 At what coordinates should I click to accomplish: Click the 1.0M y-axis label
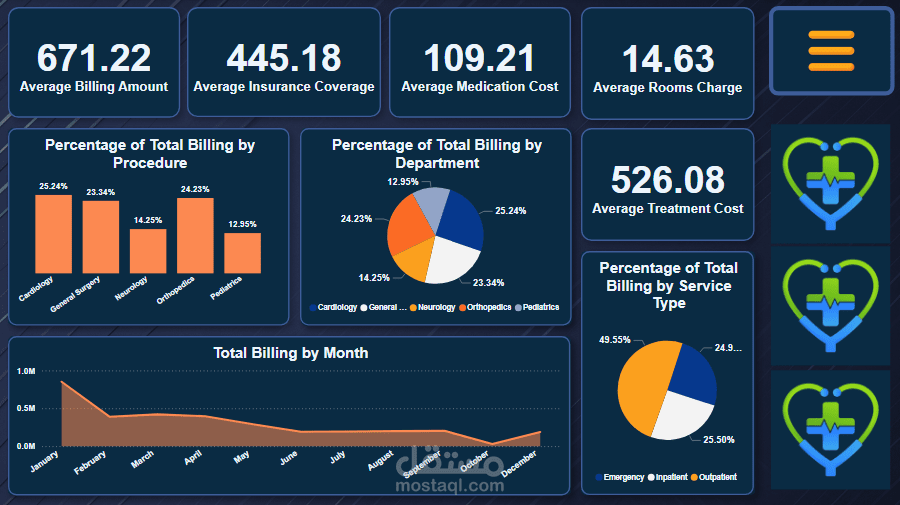click(x=26, y=371)
